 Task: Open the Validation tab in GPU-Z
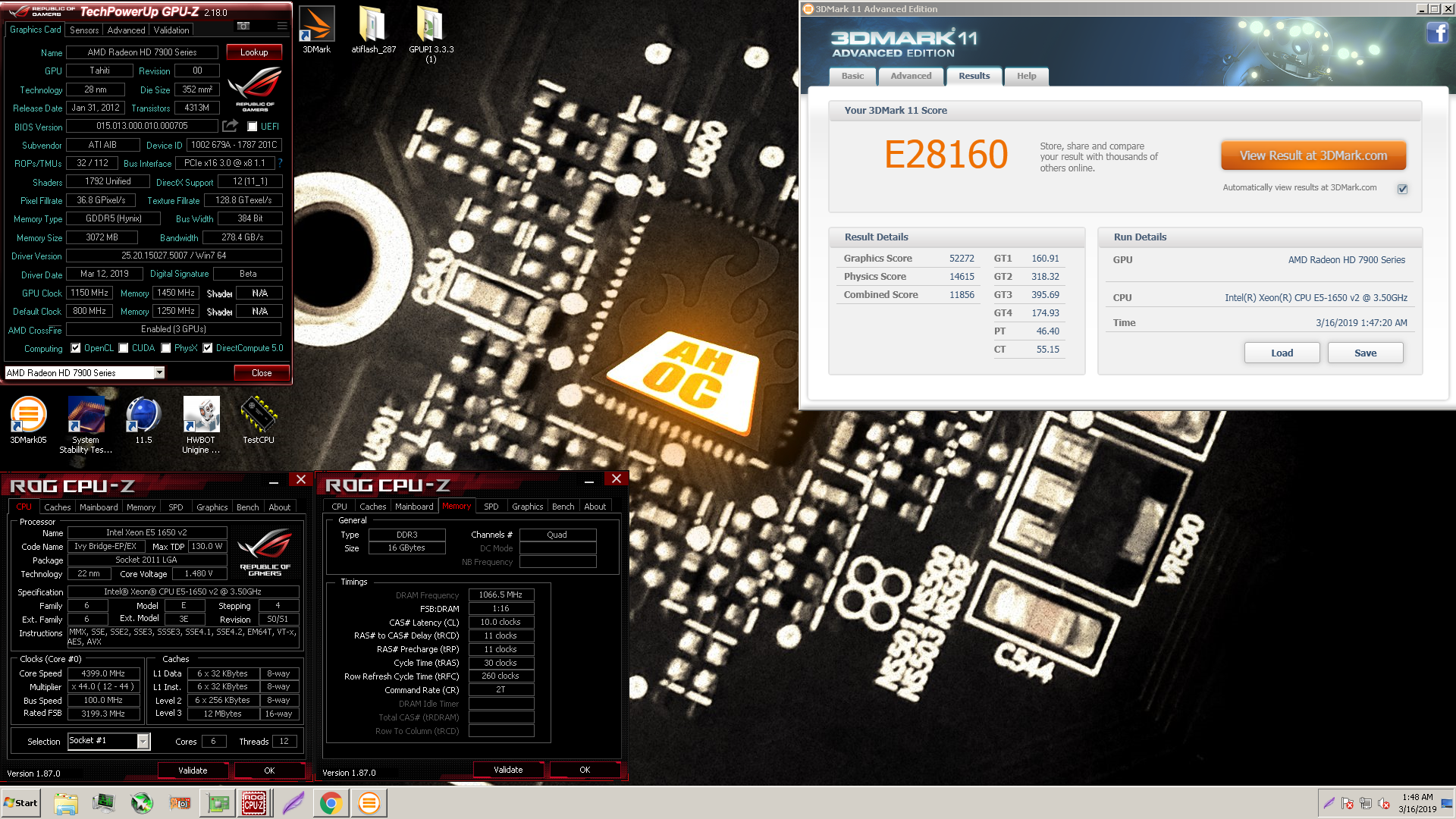point(171,30)
